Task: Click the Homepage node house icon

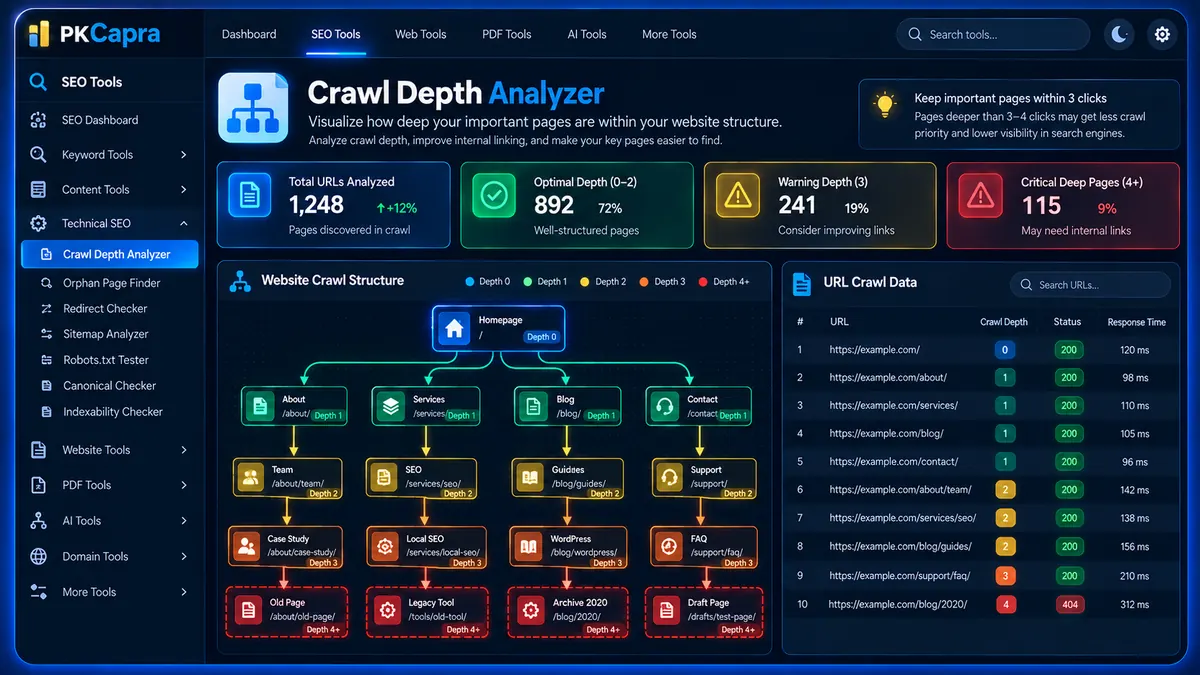Action: (455, 328)
